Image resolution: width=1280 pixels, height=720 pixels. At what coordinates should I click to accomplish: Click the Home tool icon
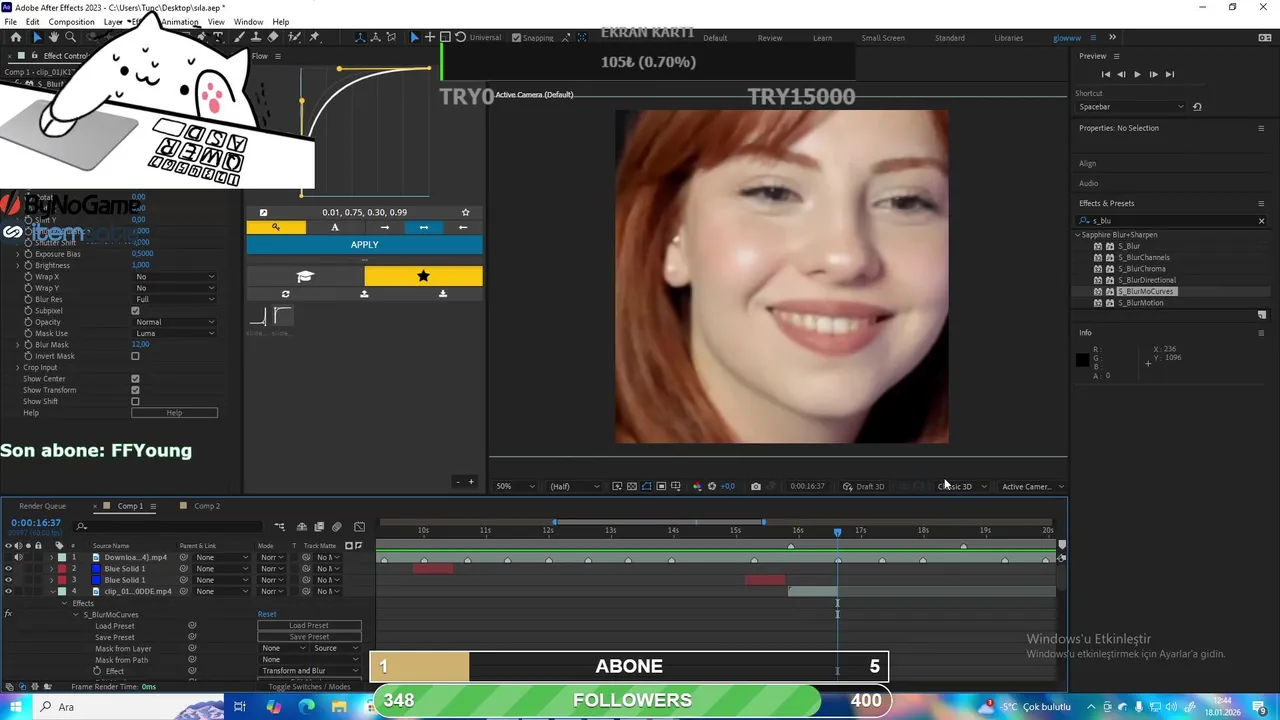16,37
